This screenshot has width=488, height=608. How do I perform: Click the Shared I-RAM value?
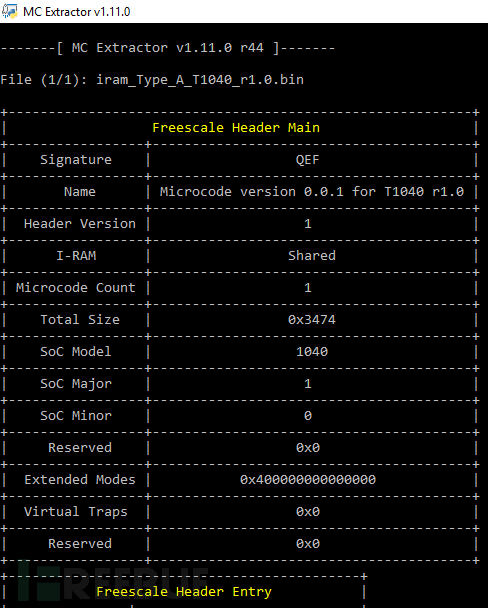coord(312,256)
